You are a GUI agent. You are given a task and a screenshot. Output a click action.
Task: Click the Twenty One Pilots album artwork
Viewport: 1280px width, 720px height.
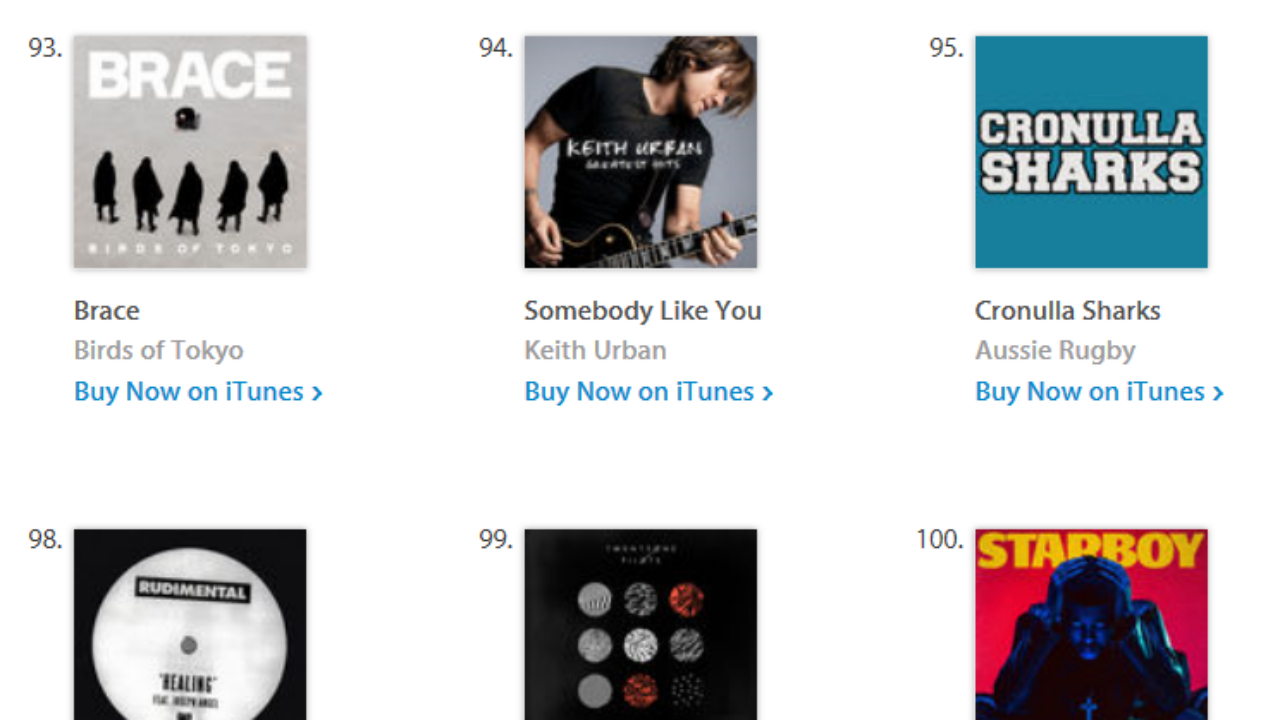tap(641, 625)
